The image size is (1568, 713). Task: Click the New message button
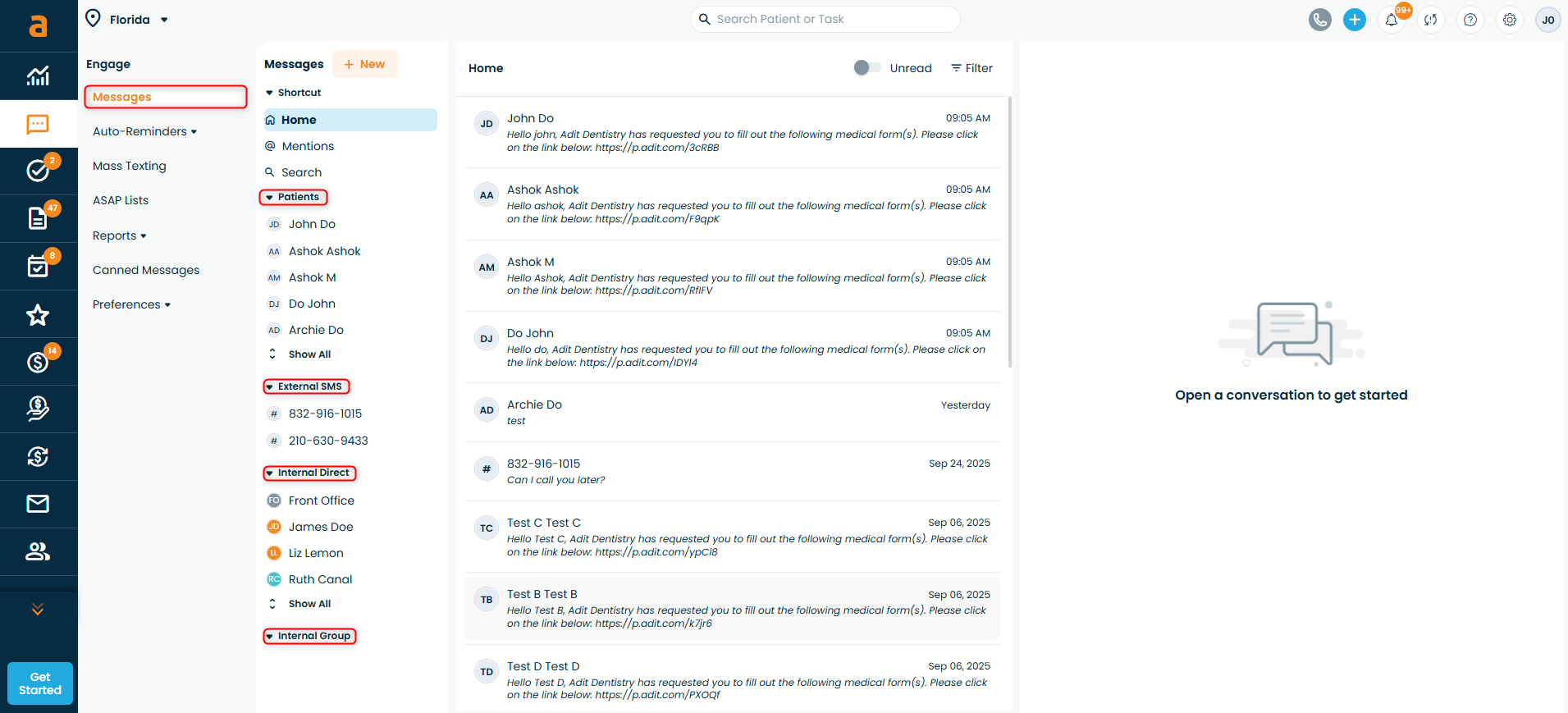point(364,64)
